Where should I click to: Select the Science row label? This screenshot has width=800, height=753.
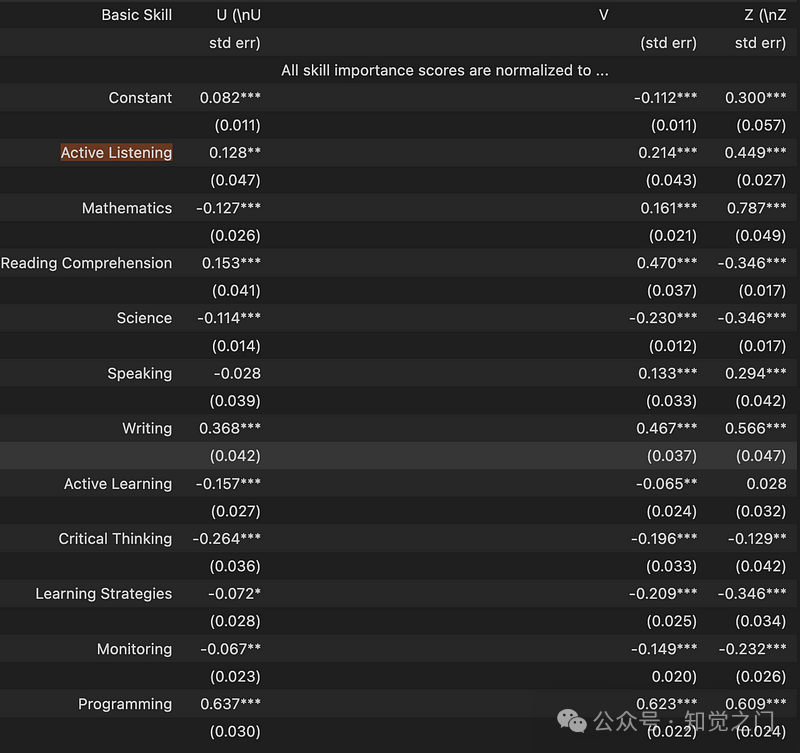(x=144, y=318)
